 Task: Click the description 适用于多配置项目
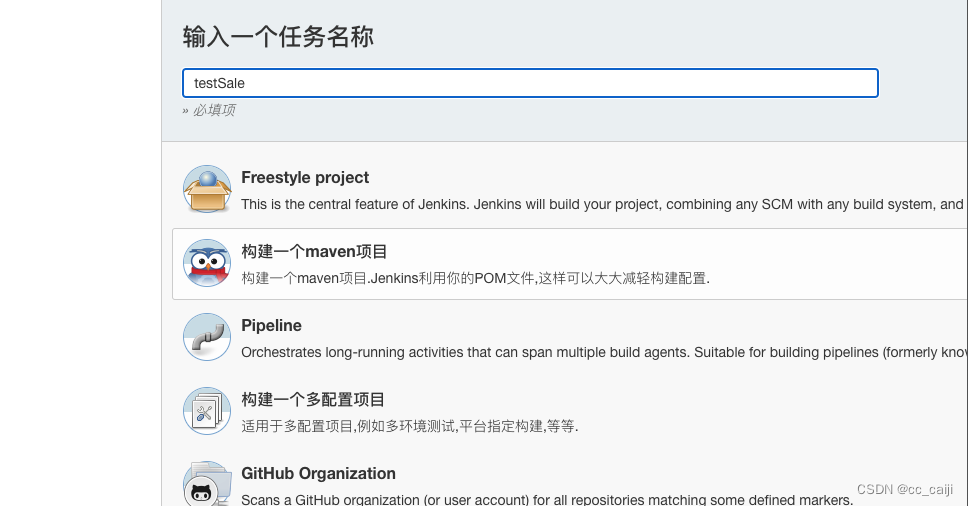click(x=410, y=426)
